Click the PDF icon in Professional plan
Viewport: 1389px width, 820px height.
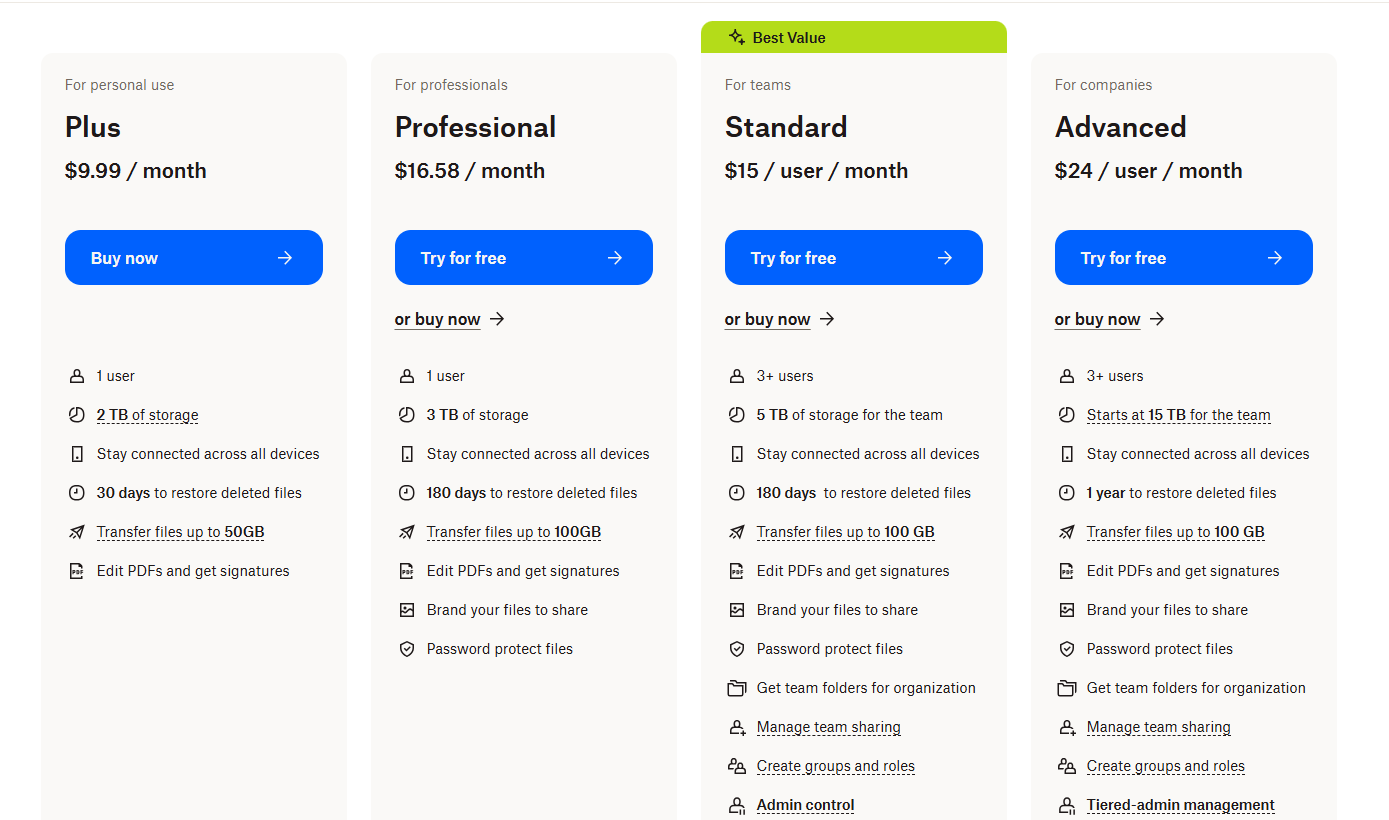(407, 571)
